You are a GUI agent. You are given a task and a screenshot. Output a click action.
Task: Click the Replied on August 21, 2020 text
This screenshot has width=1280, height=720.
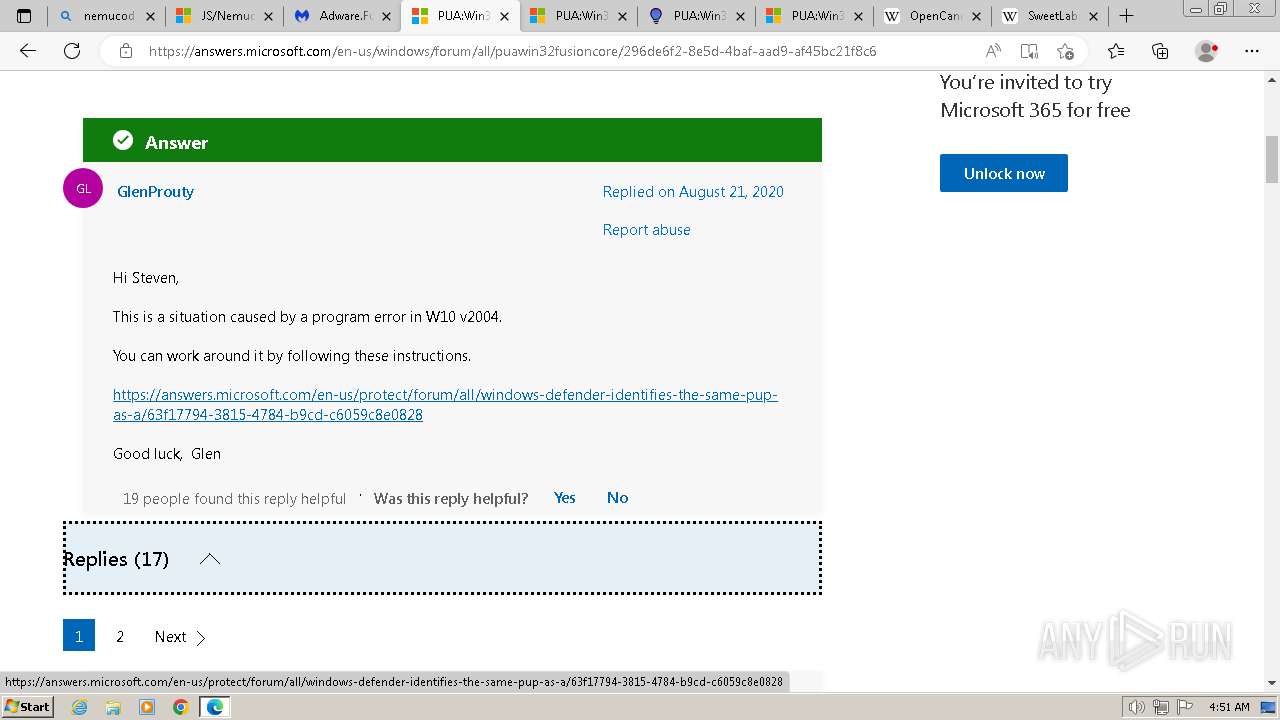pyautogui.click(x=693, y=191)
